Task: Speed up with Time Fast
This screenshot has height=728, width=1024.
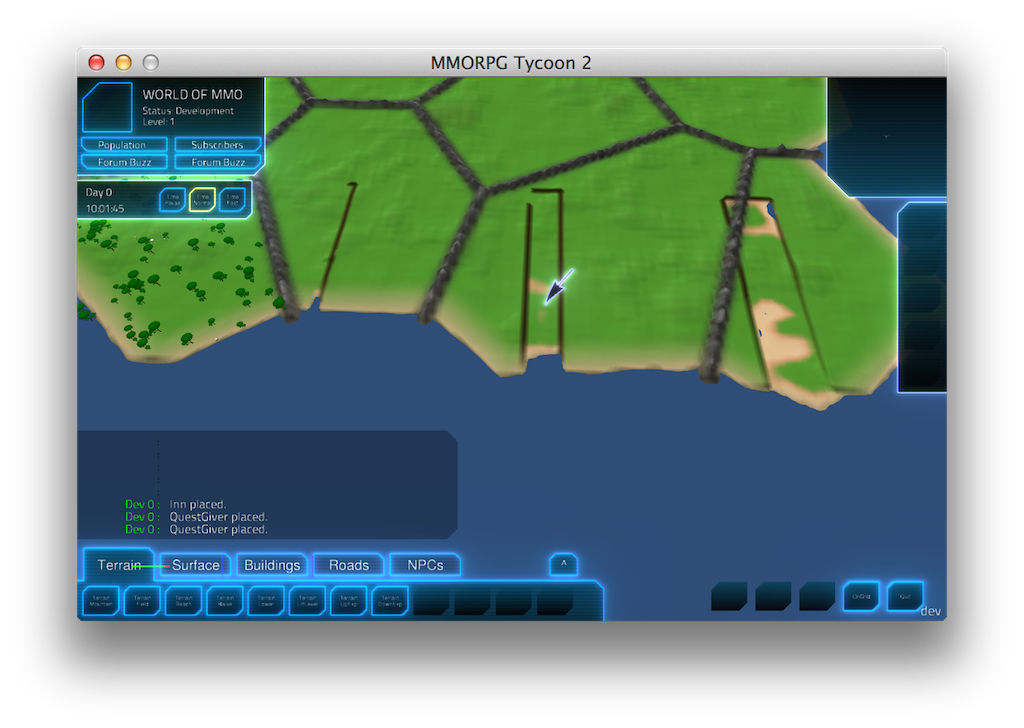Action: [x=232, y=200]
